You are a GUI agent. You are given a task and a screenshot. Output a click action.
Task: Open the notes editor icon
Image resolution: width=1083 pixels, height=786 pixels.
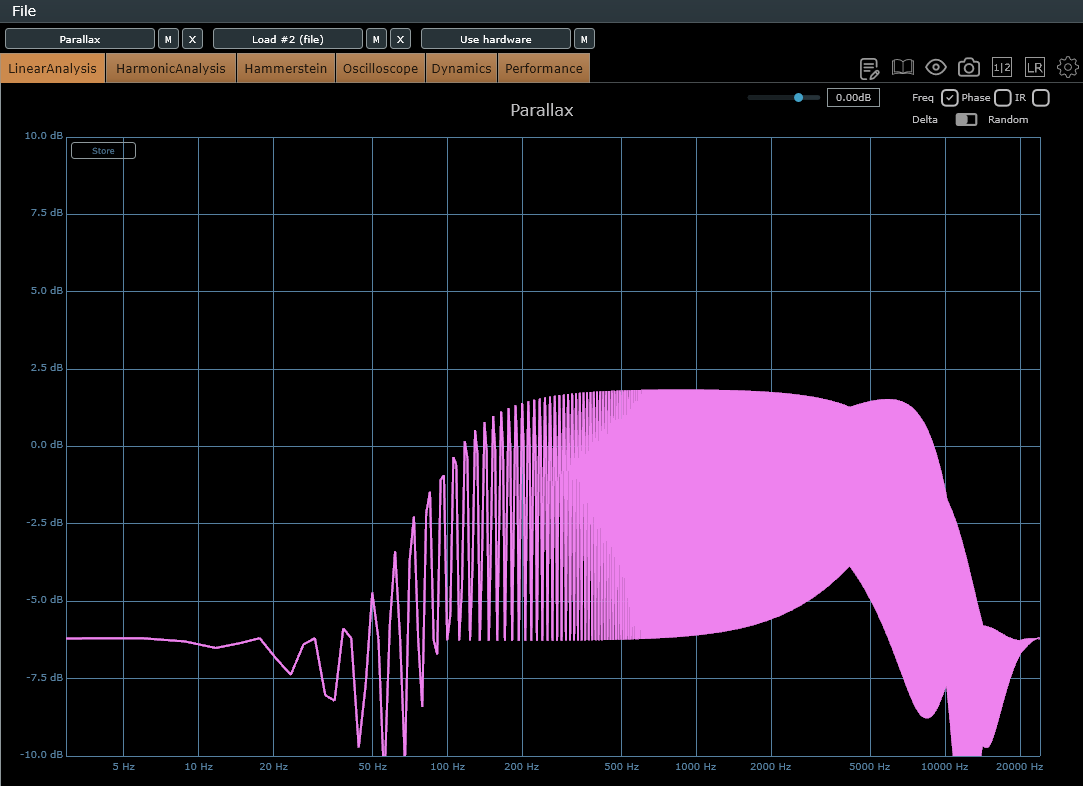869,68
